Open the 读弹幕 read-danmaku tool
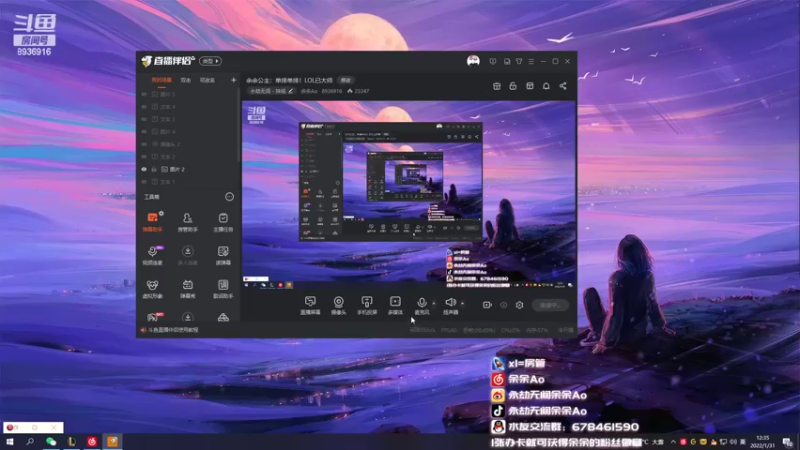The height and width of the screenshot is (450, 800). pos(223,255)
